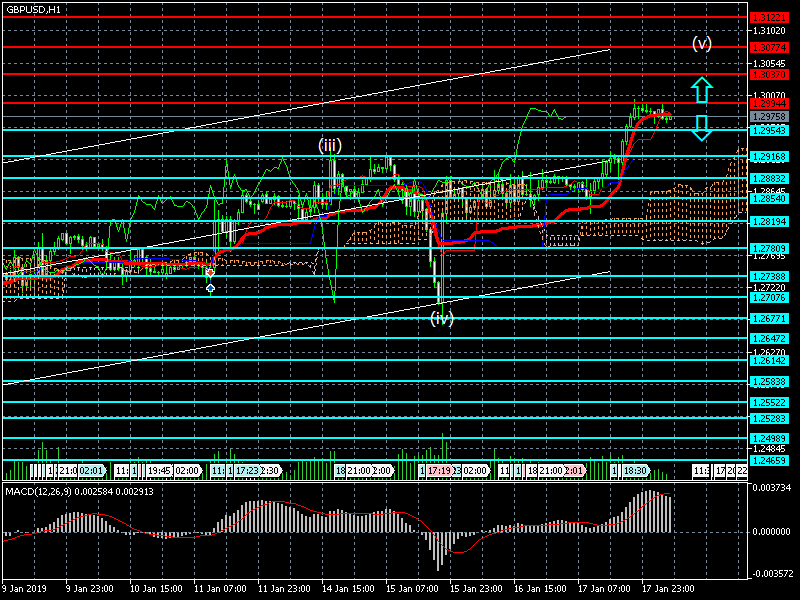800x600 pixels.
Task: Click the 18:30 event time marker
Action: [635, 470]
